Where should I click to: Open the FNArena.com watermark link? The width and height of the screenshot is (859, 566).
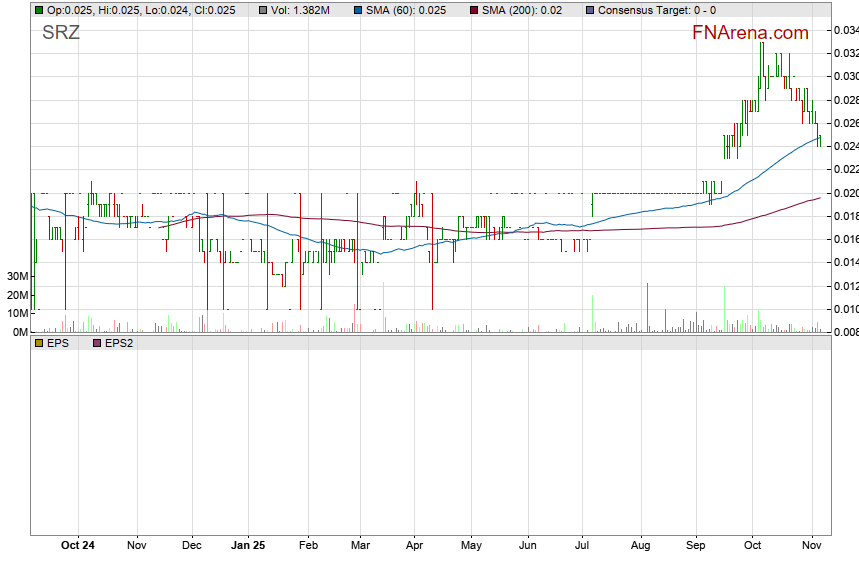coord(751,33)
